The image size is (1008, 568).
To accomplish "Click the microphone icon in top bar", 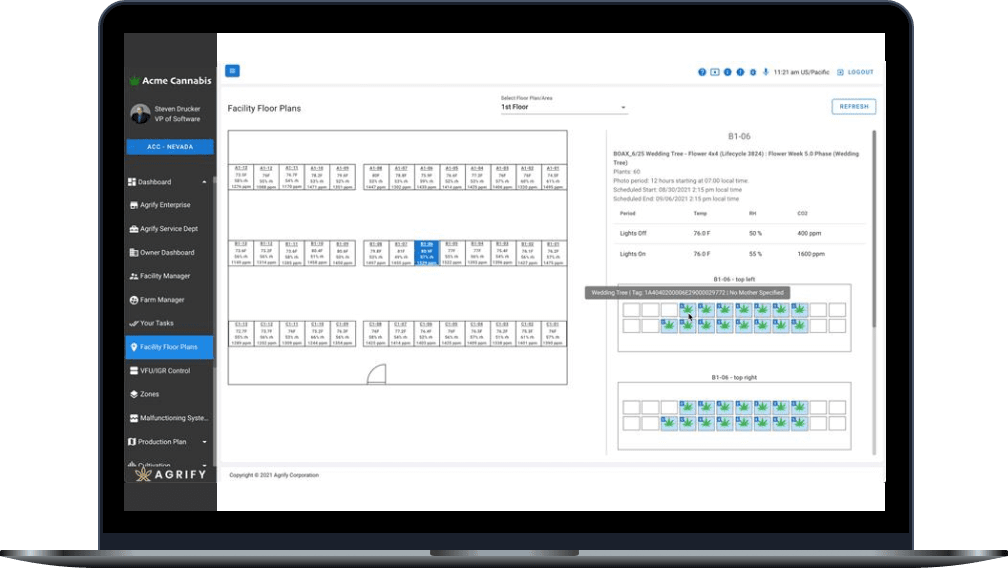I will 766,72.
